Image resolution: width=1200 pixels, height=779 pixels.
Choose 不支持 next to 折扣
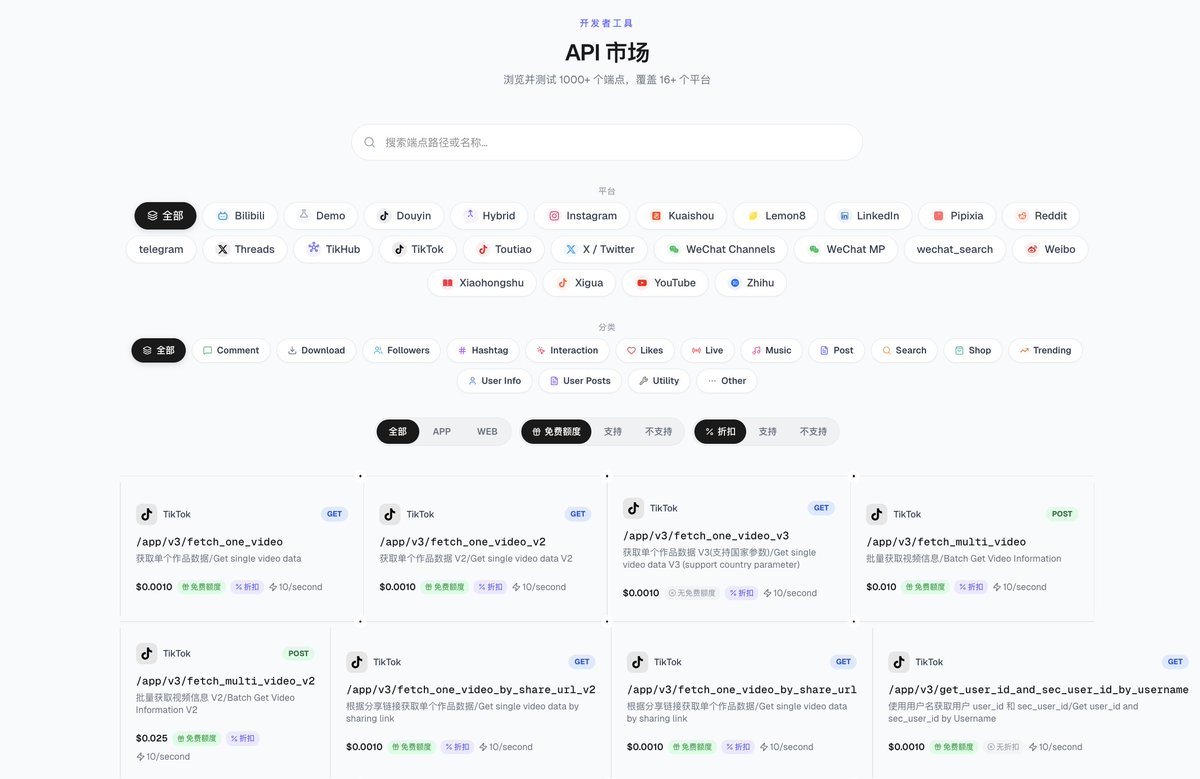pos(813,431)
